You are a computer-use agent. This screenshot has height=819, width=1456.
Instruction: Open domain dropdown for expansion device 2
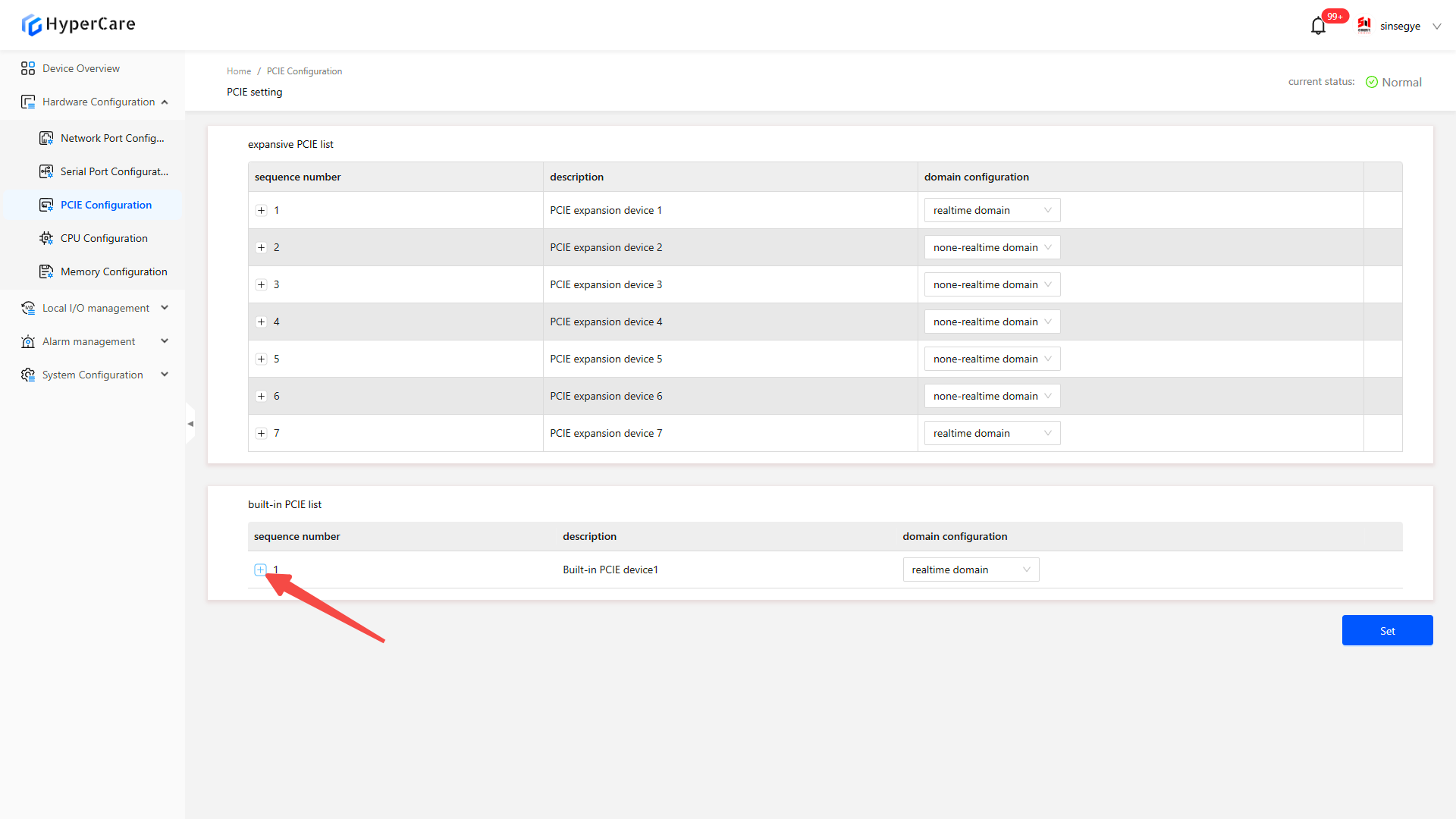pos(992,247)
